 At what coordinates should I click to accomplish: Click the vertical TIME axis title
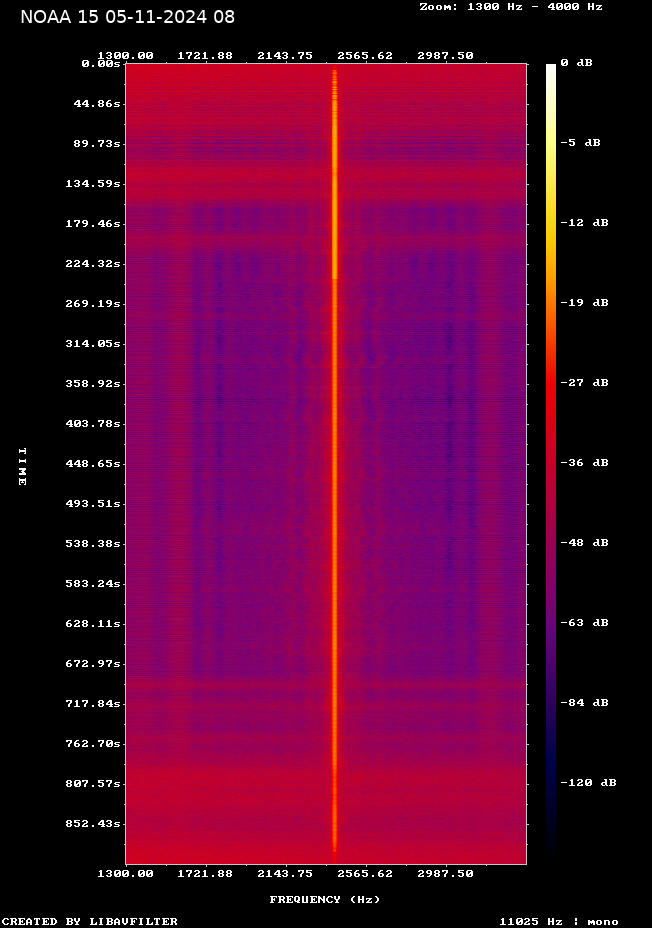pos(22,467)
